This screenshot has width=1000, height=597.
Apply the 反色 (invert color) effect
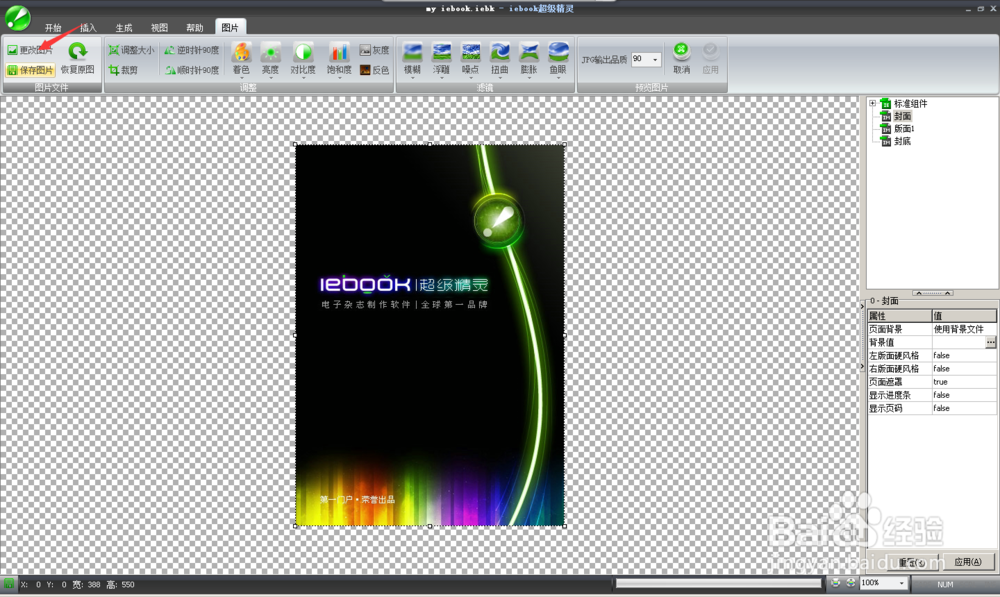click(x=374, y=70)
